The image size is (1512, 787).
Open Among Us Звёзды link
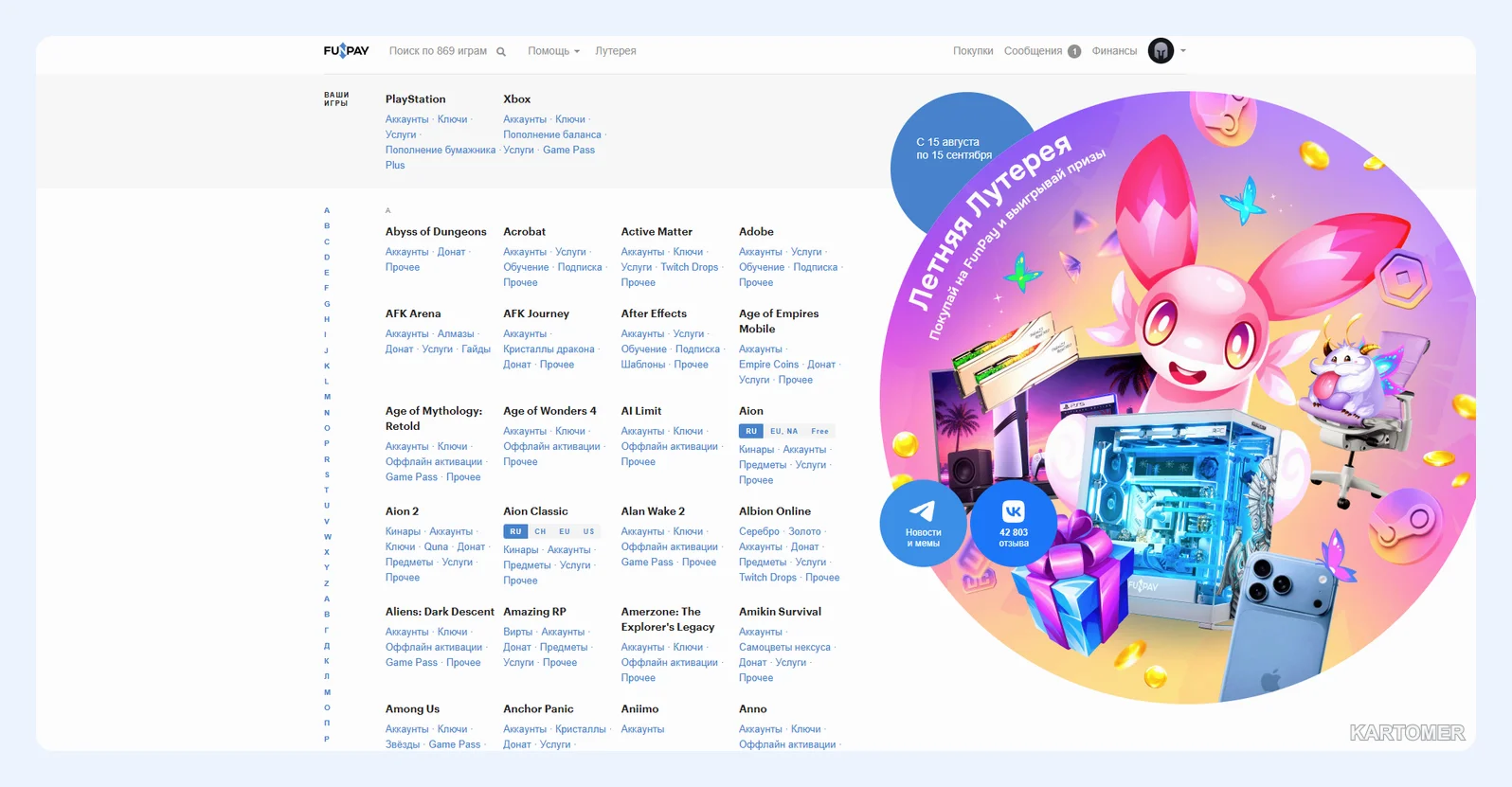pos(403,744)
